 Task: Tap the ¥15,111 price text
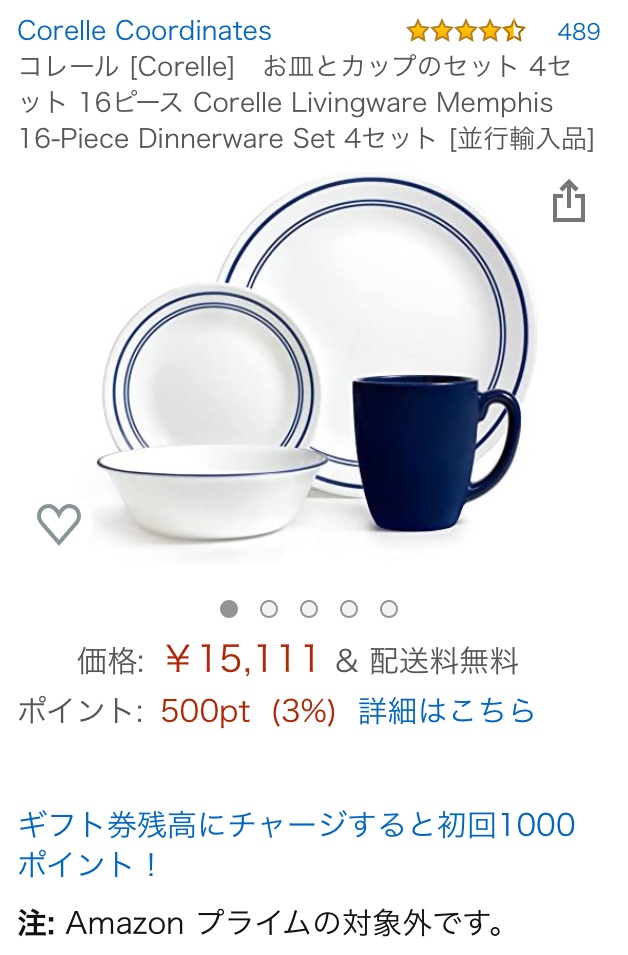[242, 658]
